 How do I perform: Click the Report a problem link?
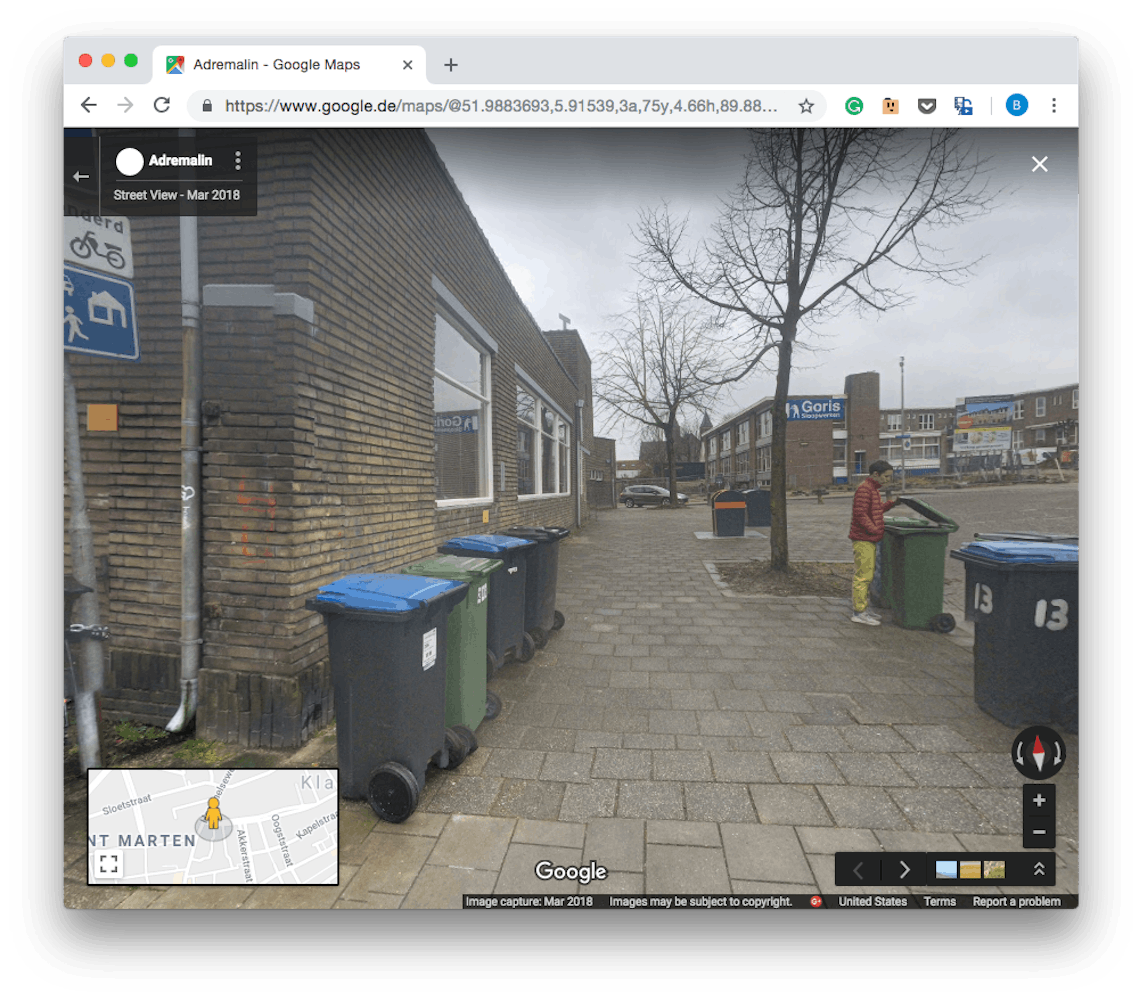pos(1016,901)
